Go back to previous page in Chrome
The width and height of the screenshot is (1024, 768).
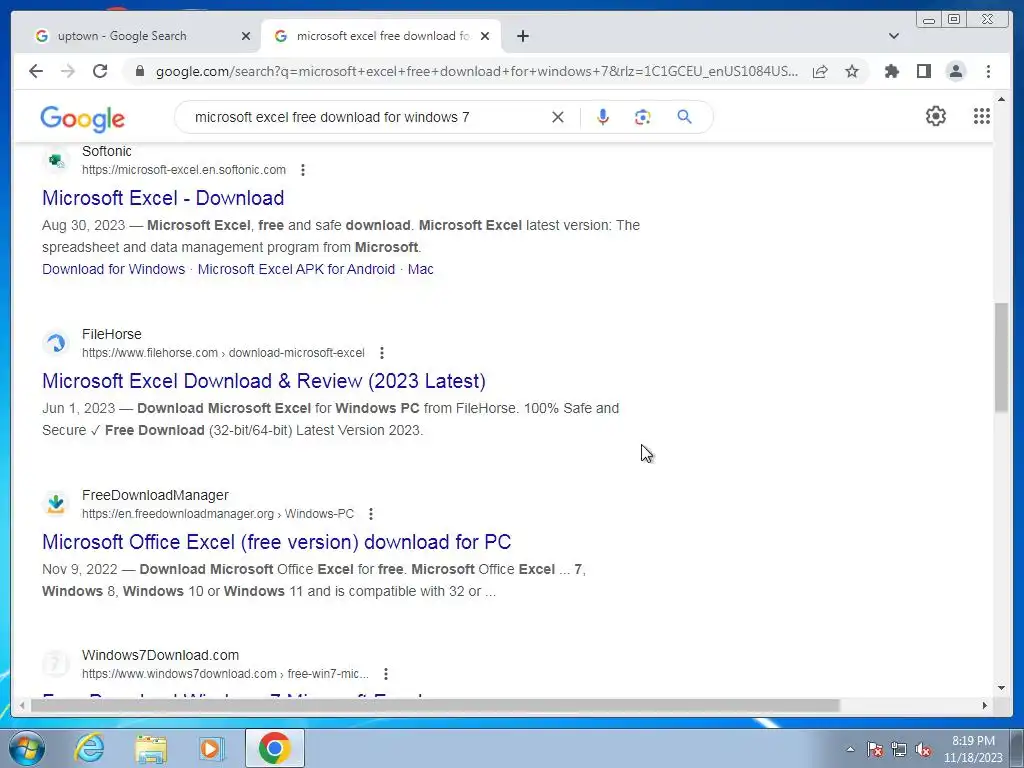point(36,71)
